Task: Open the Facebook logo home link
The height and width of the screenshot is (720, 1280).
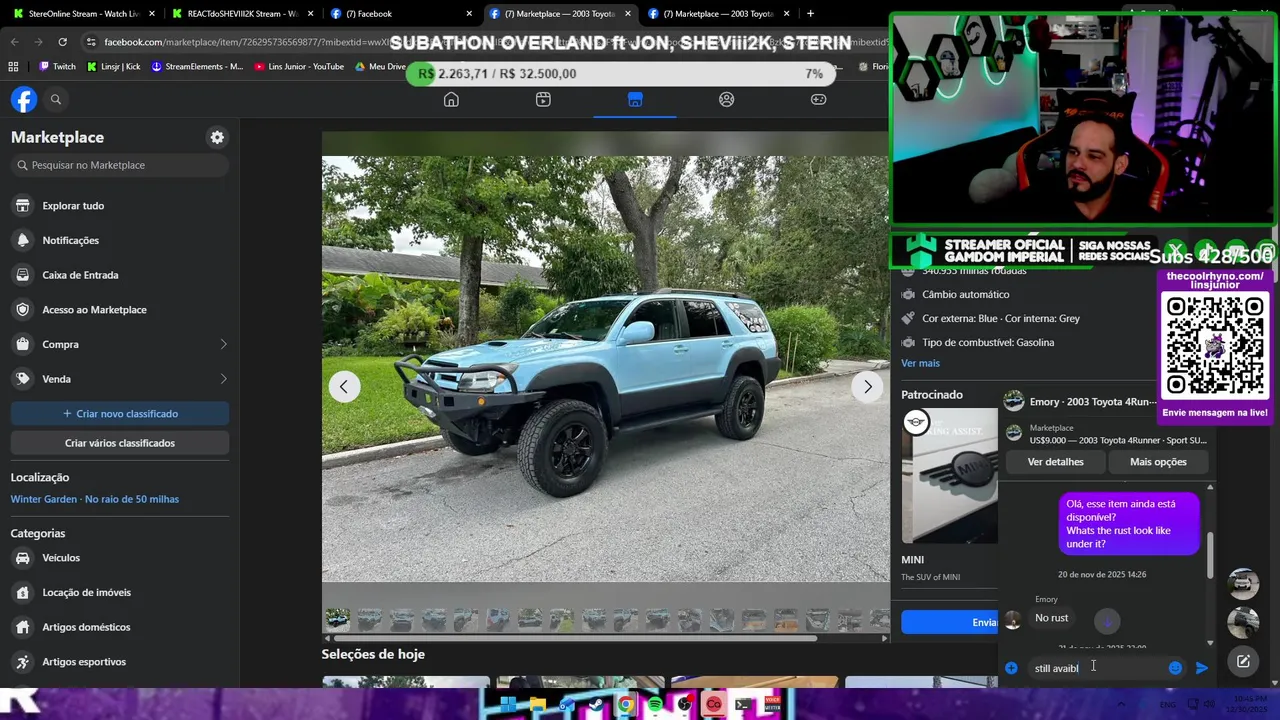Action: [24, 99]
